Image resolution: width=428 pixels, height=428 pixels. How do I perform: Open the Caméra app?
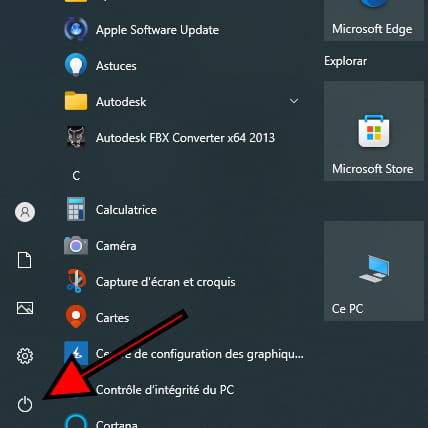[183, 246]
